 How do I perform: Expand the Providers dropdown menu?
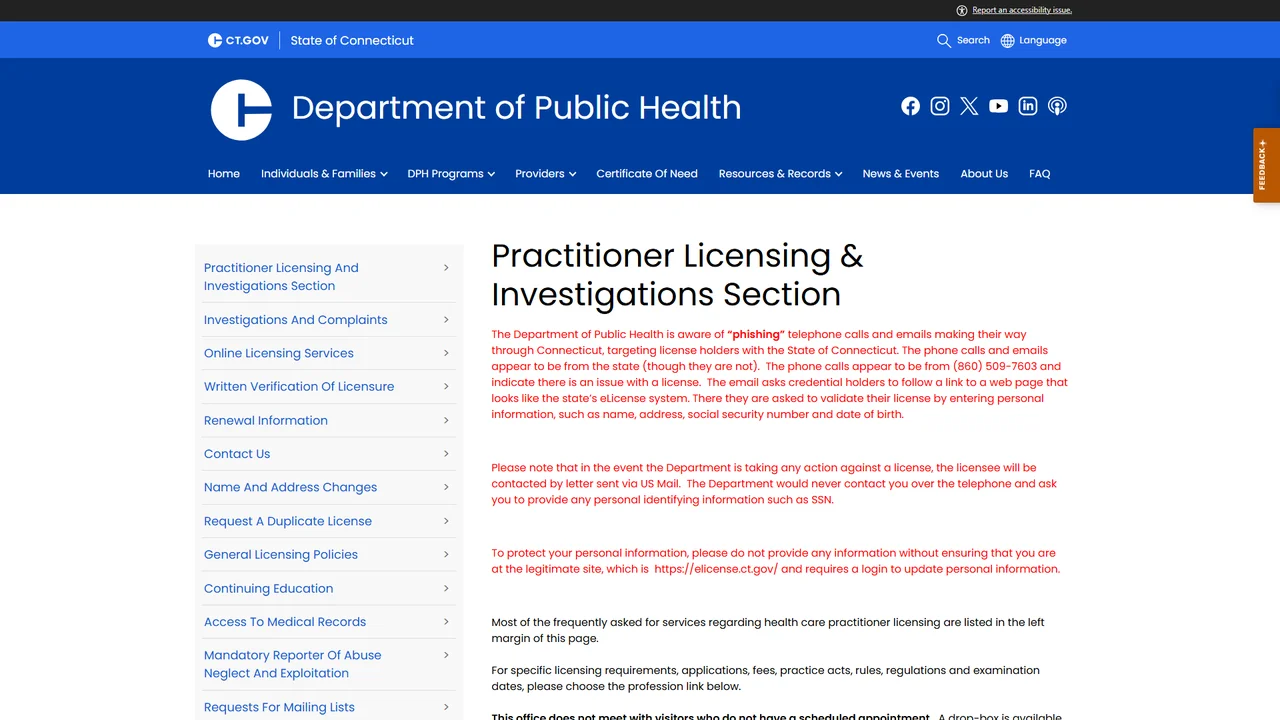point(545,174)
